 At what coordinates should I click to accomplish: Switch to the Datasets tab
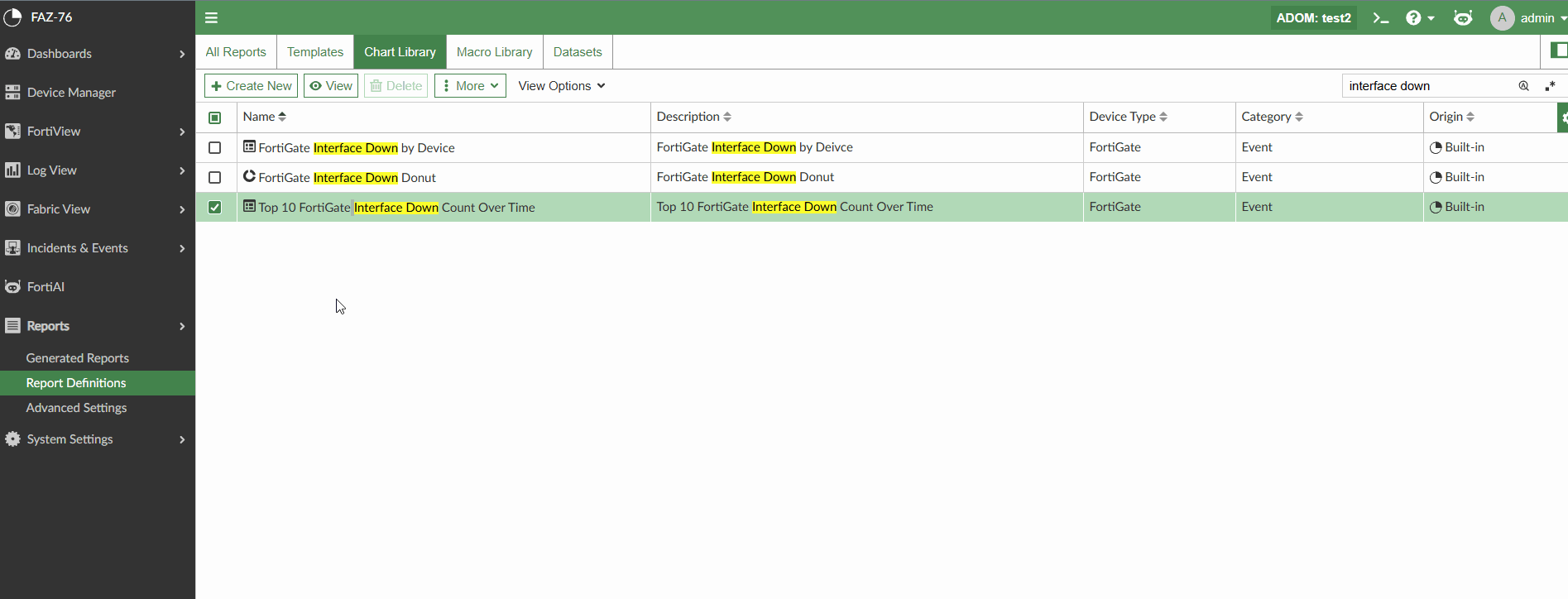(x=578, y=51)
